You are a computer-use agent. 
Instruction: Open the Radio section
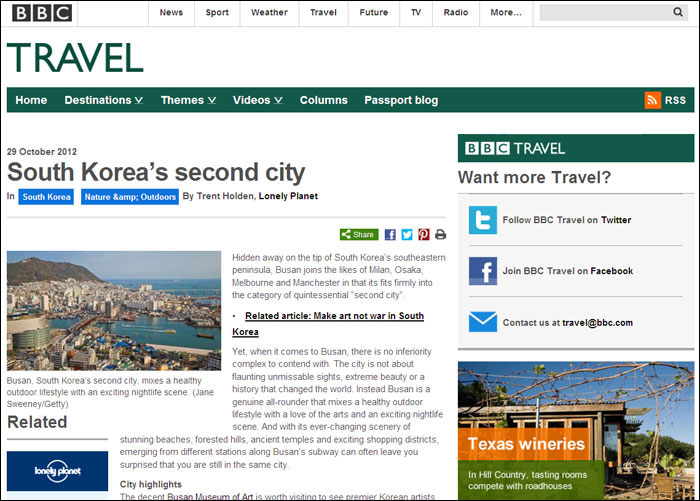coord(456,13)
